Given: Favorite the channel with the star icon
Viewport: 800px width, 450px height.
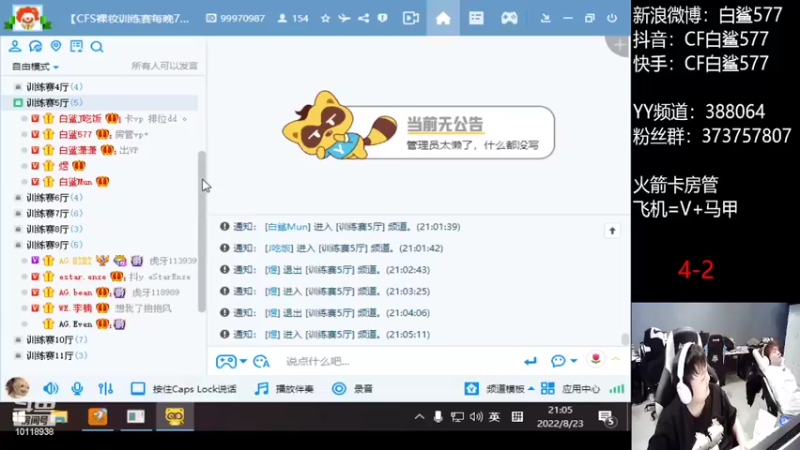Looking at the screenshot, I should [x=325, y=18].
